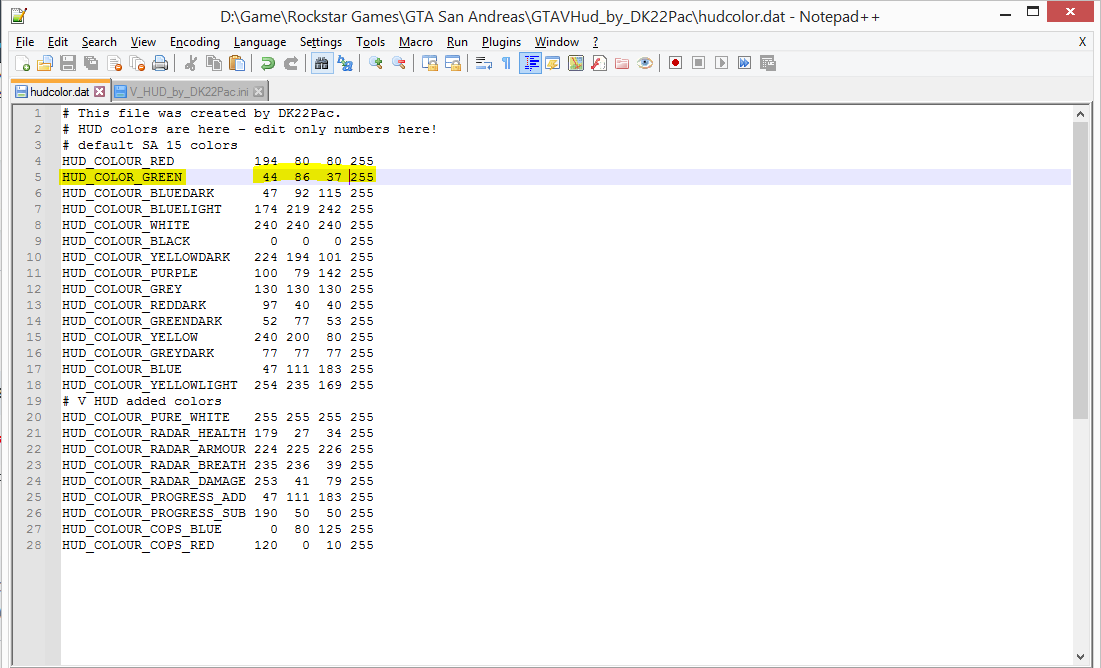This screenshot has height=668, width=1101.
Task: Open the Edit menu
Action: [x=58, y=42]
